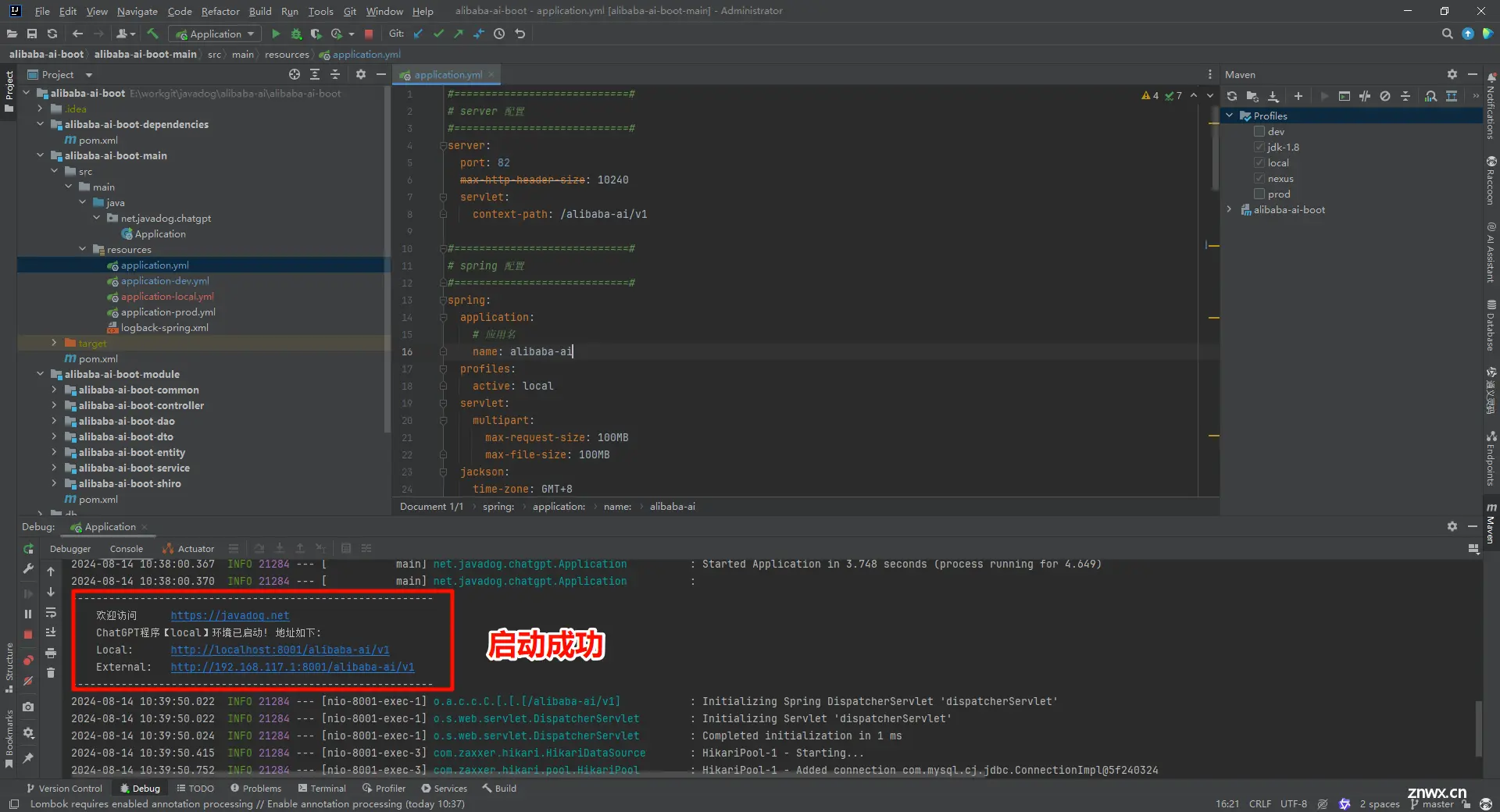
Task: Reload all Maven projects icon
Action: click(x=1232, y=96)
